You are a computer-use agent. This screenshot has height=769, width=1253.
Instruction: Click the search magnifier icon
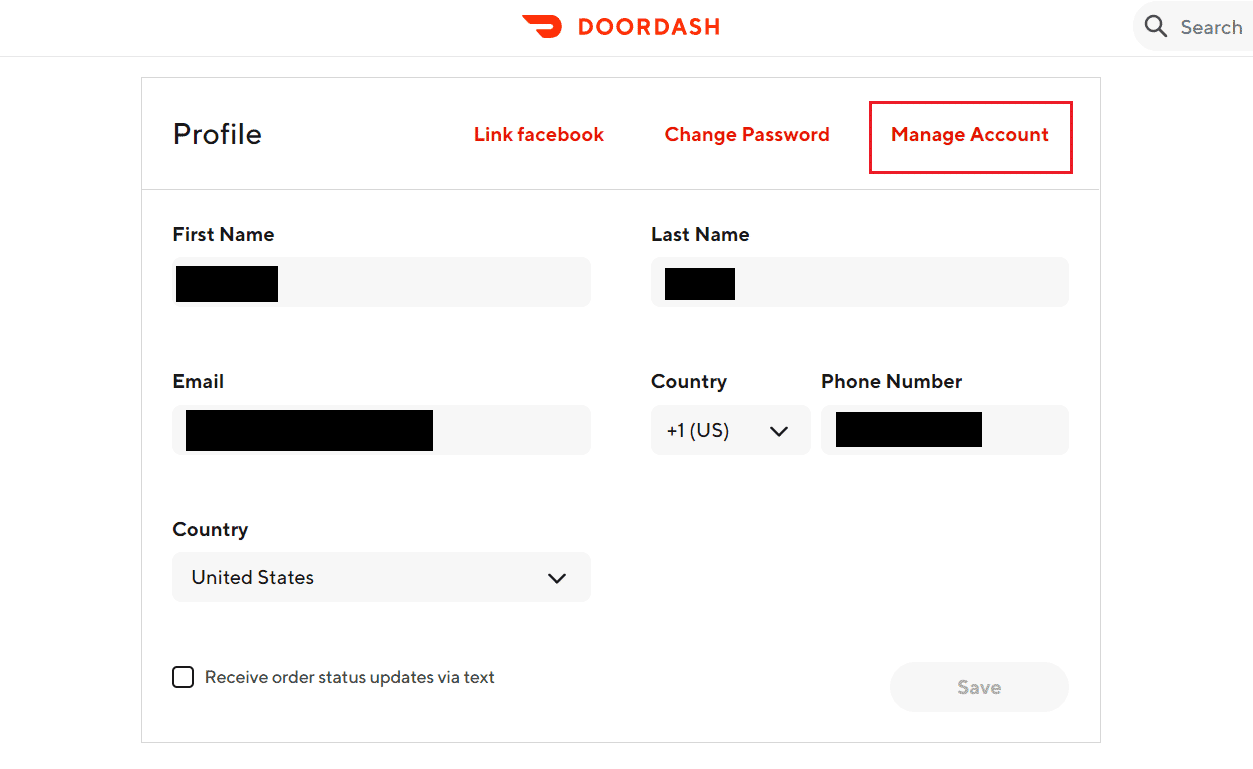pyautogui.click(x=1156, y=27)
